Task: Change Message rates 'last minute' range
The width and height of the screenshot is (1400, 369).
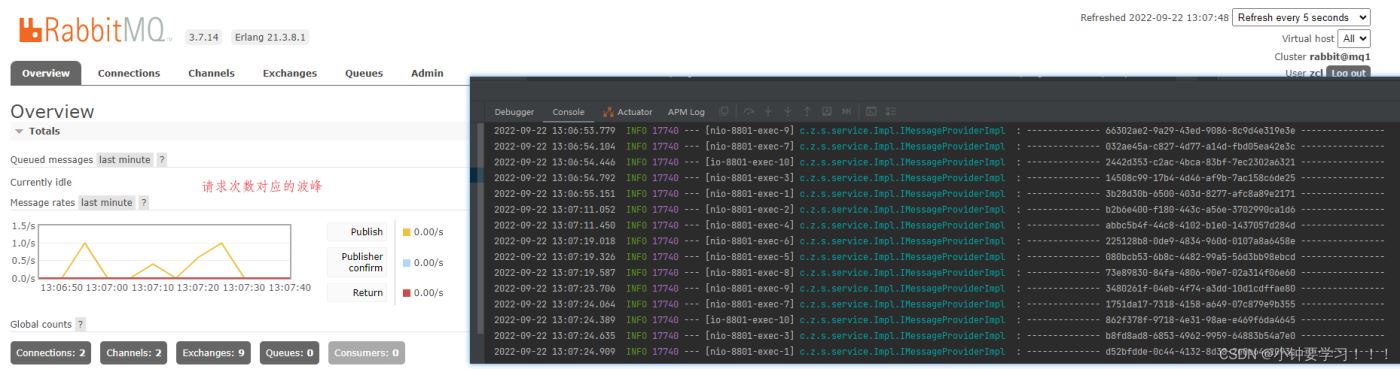Action: 107,202
